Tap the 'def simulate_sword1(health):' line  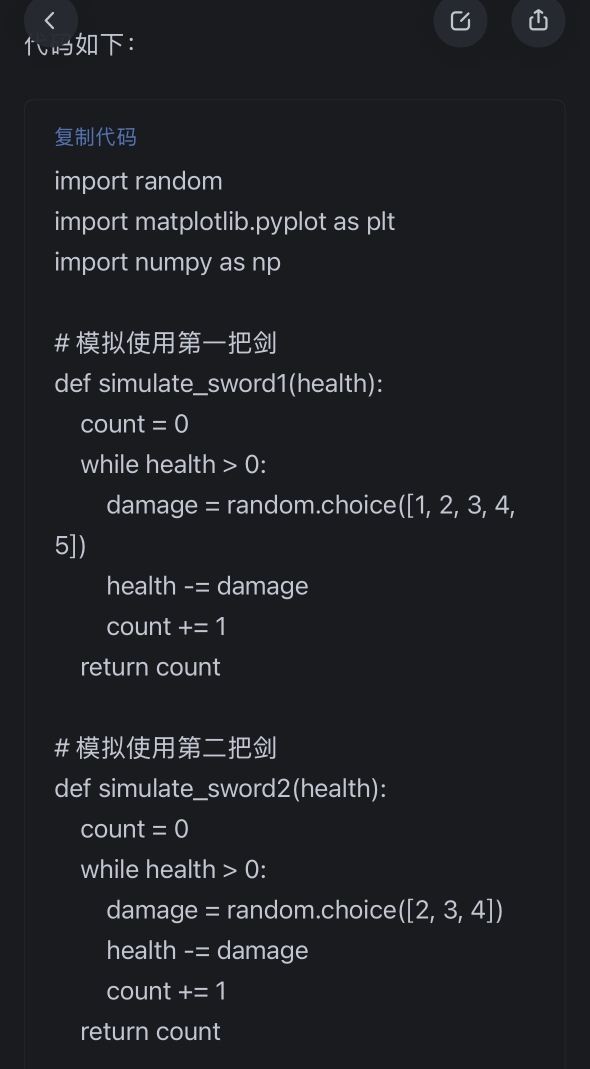[218, 384]
